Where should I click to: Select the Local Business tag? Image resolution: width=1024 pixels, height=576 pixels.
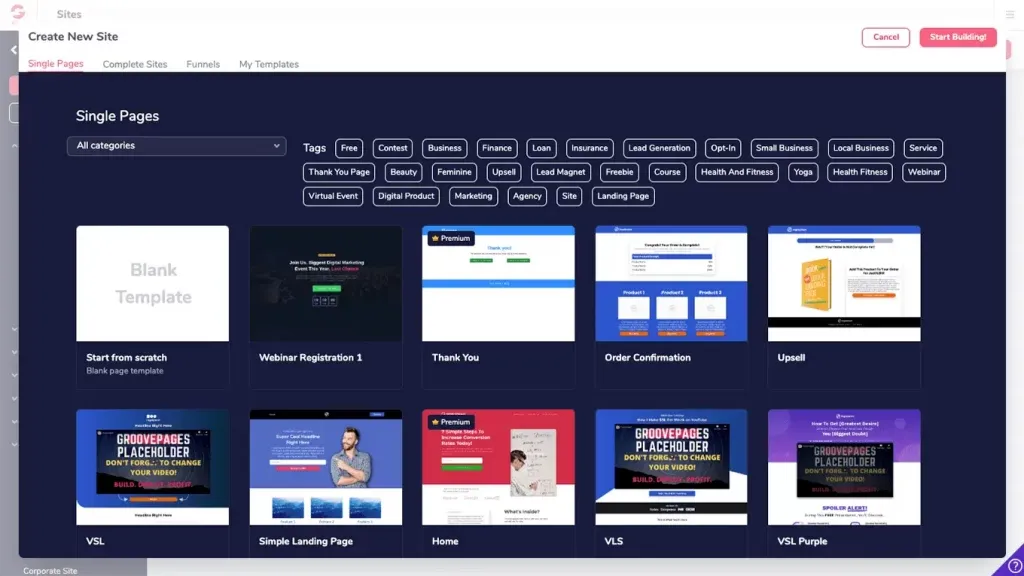[x=861, y=148]
